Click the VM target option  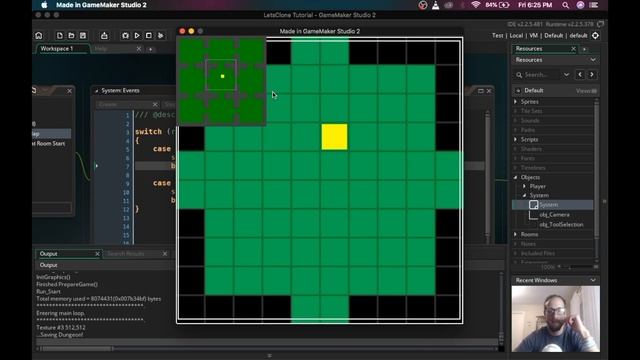point(533,36)
